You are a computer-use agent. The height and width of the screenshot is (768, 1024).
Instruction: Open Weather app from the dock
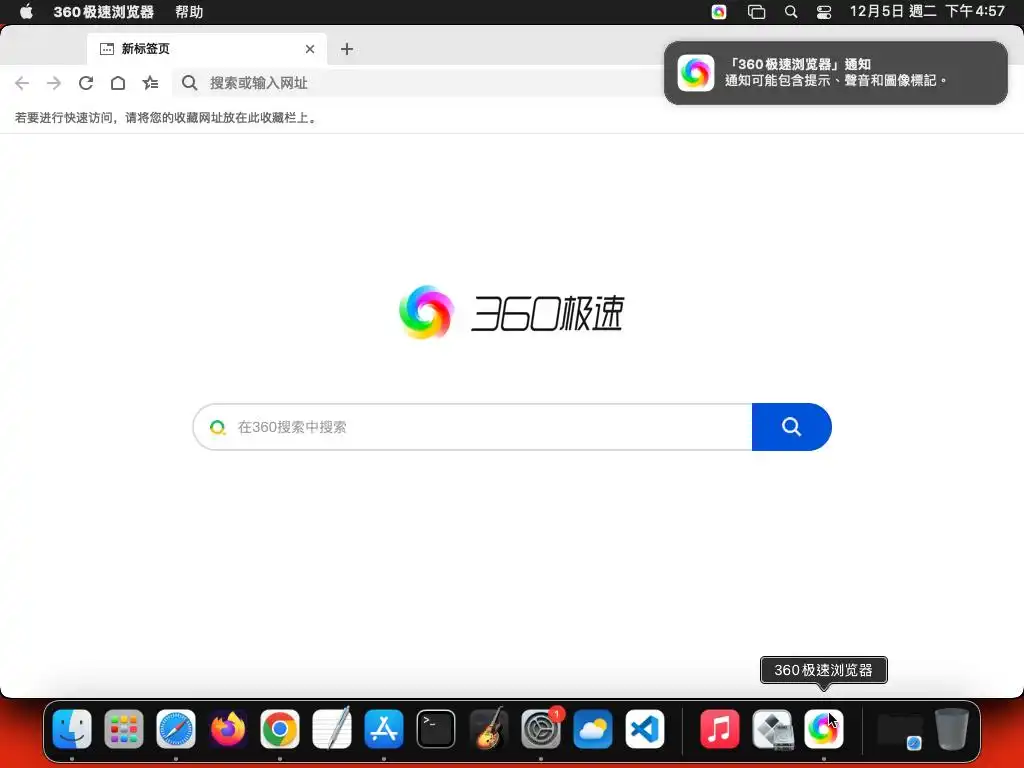coord(592,729)
